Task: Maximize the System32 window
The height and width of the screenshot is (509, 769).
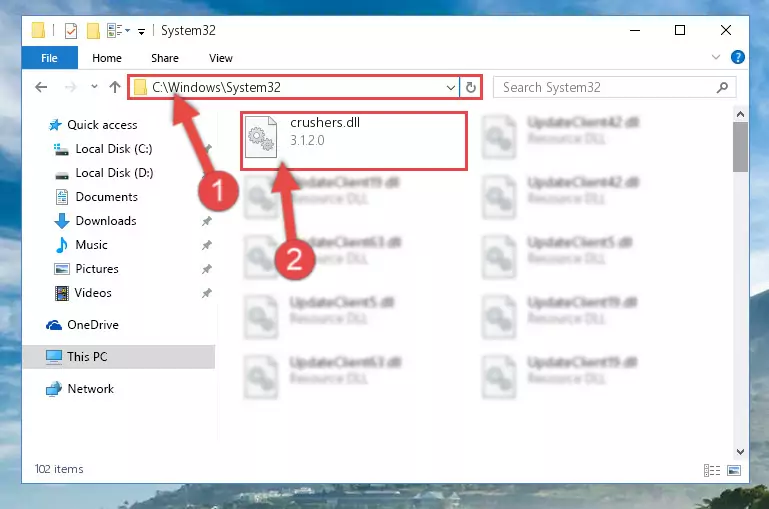Action: point(680,30)
